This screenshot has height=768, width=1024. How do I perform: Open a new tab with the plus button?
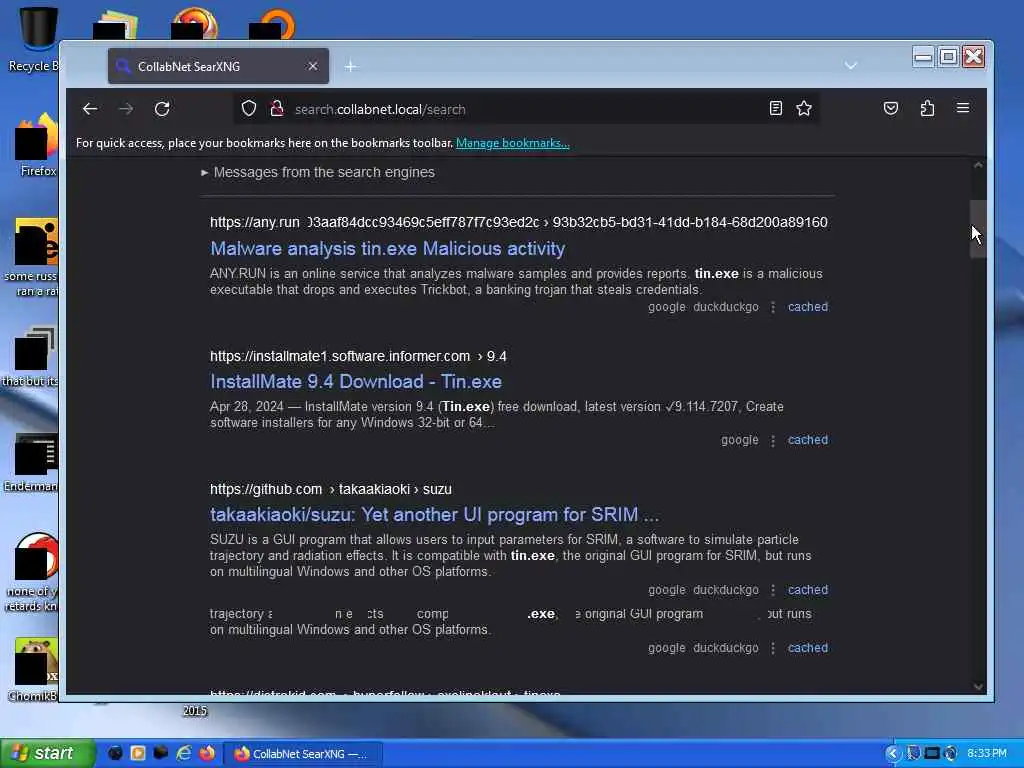point(351,67)
